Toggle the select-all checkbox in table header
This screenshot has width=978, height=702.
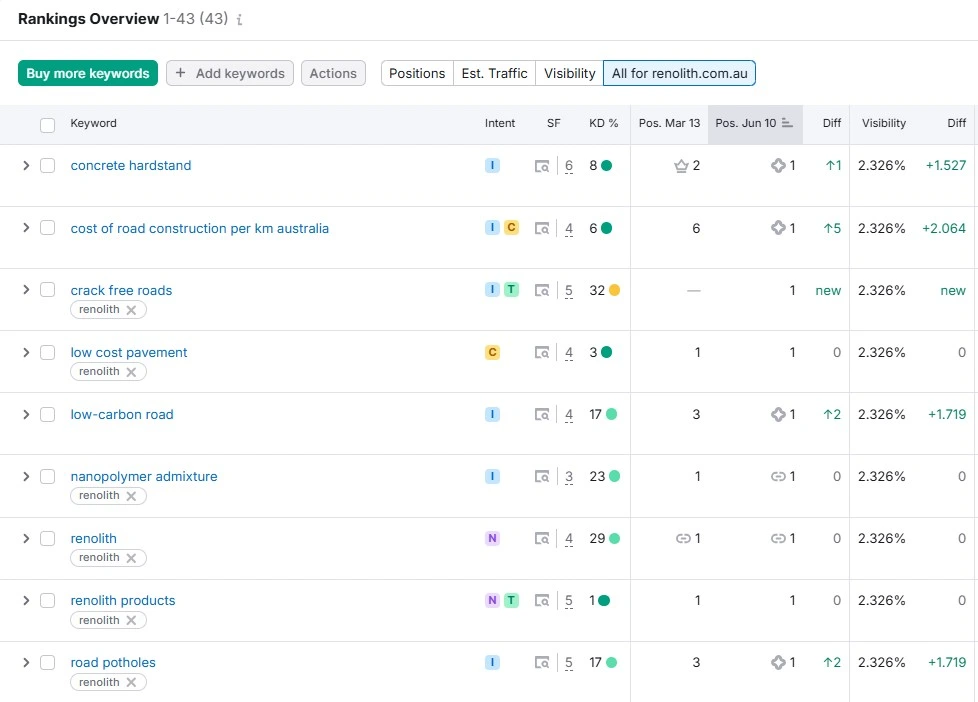[x=47, y=125]
